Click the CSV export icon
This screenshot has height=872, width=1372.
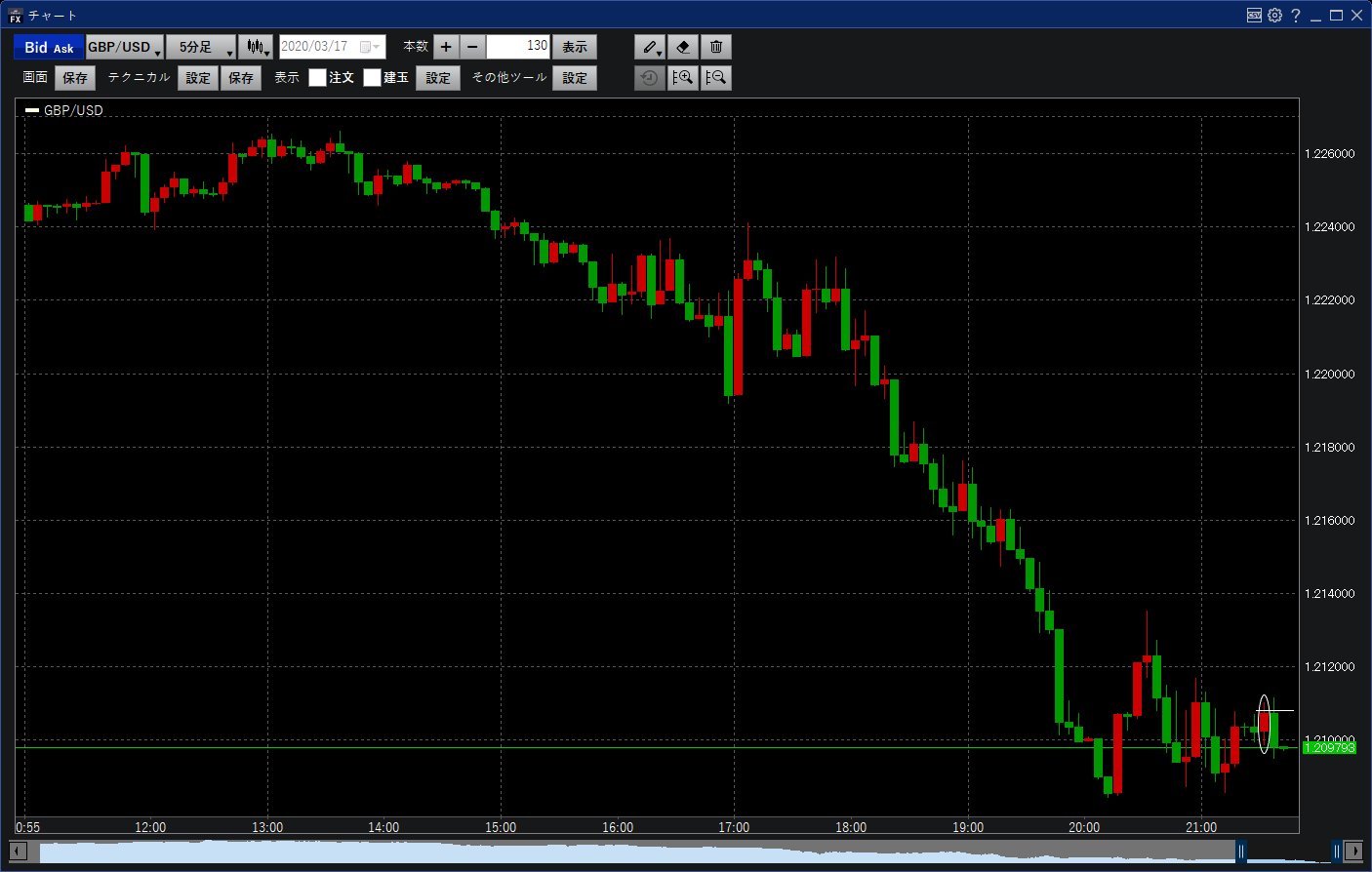(1254, 15)
